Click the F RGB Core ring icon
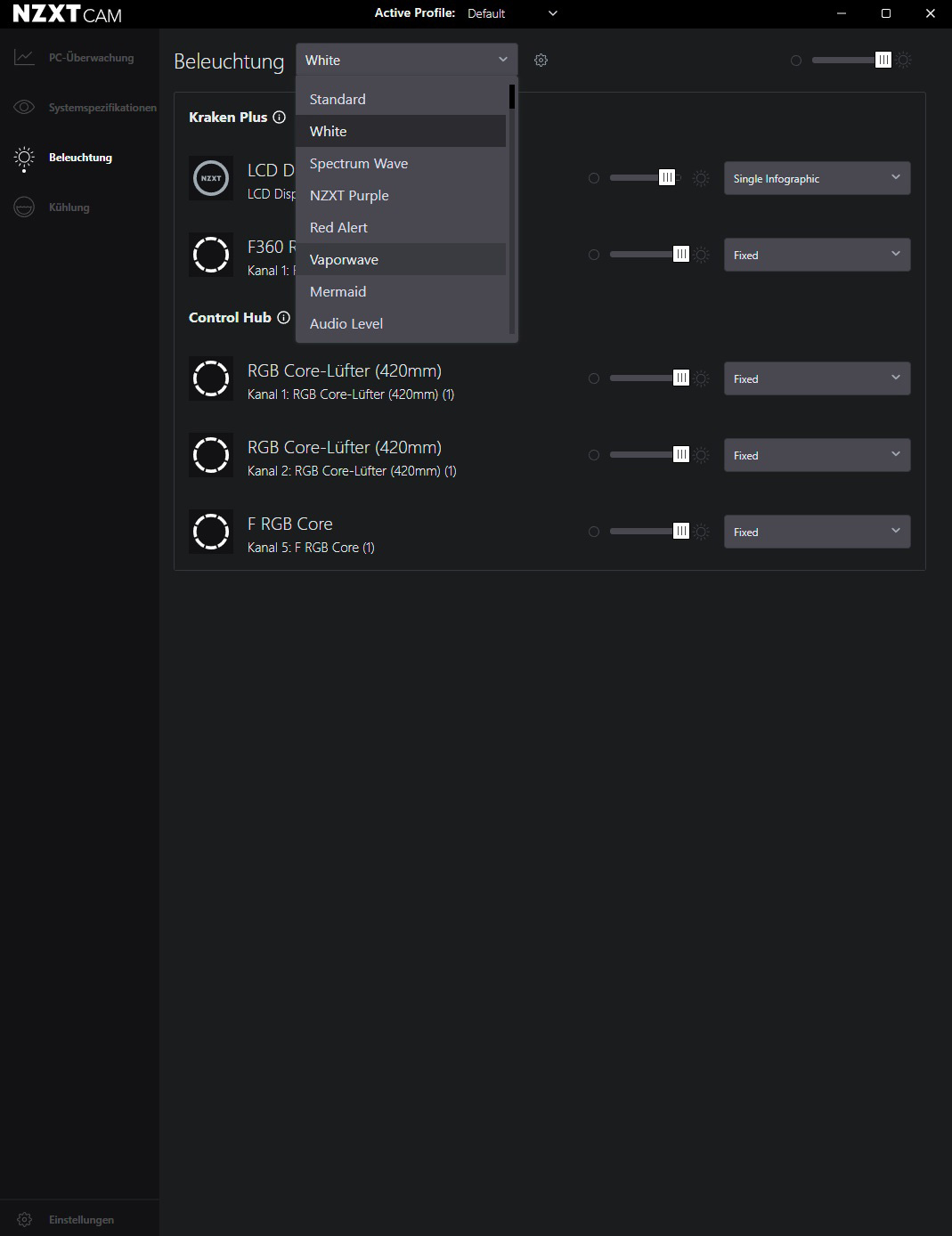This screenshot has height=1236, width=952. coord(211,532)
